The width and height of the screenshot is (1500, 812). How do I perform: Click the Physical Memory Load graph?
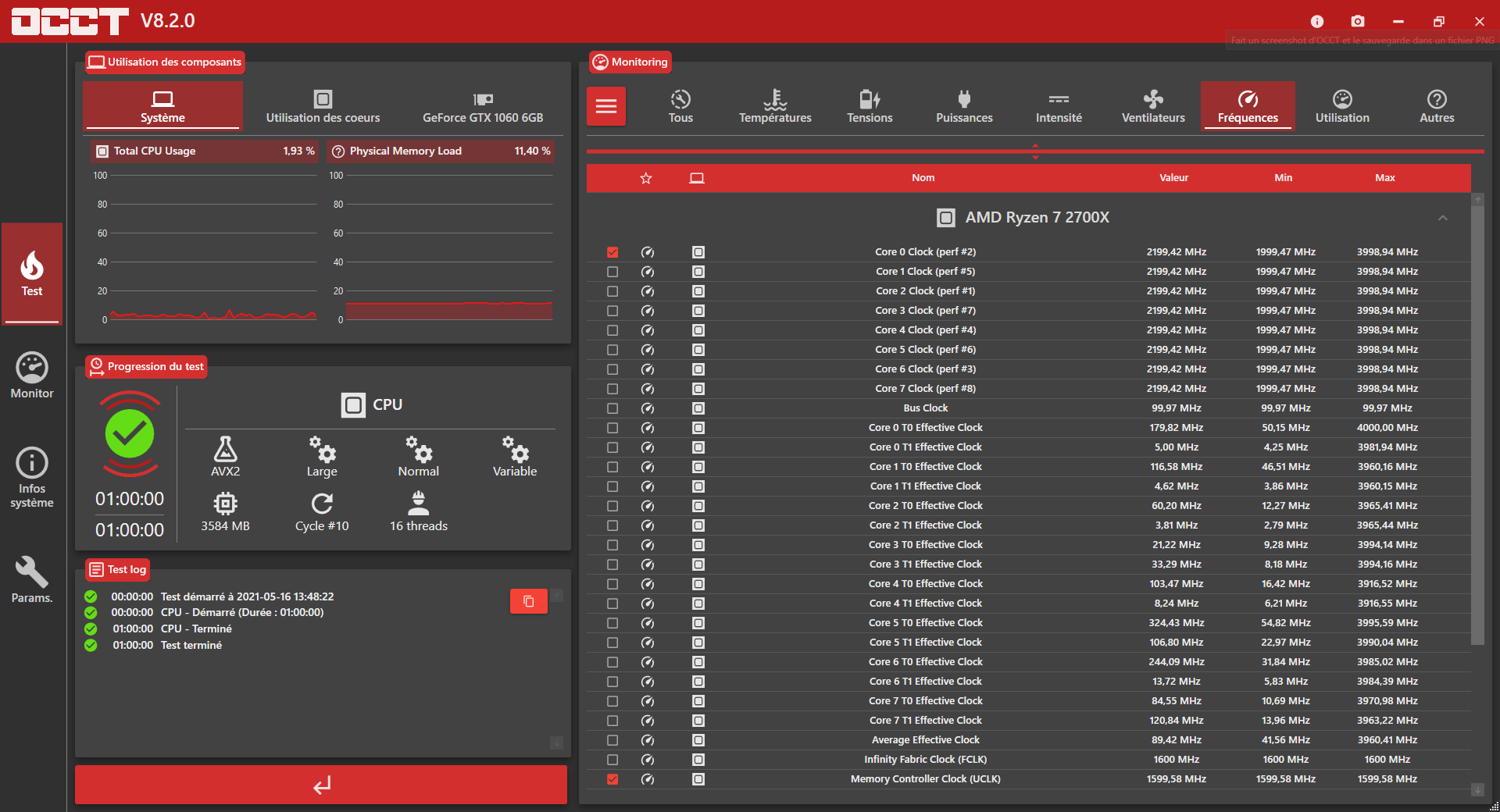coord(441,248)
